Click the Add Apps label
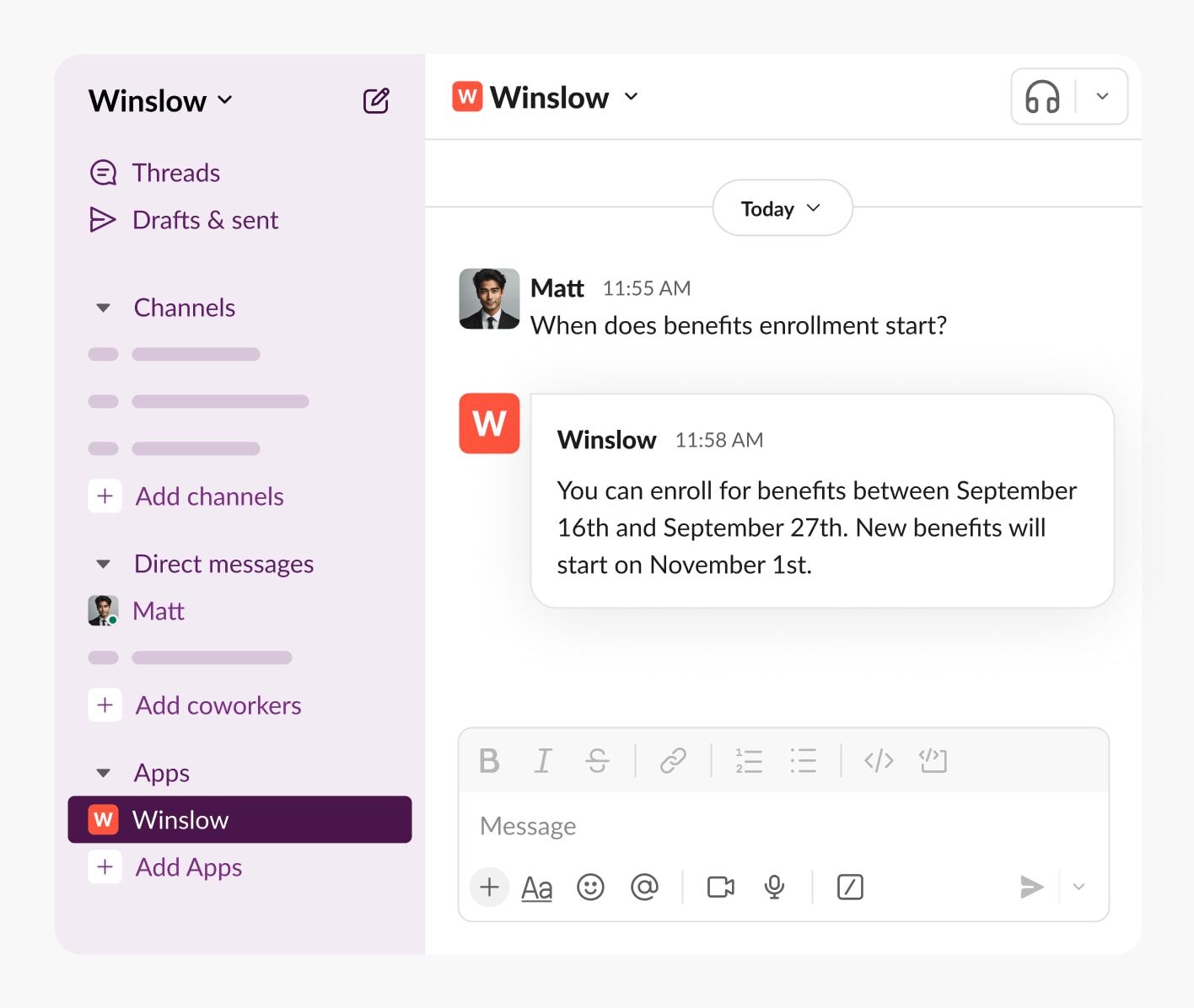The image size is (1194, 1008). pos(189,867)
